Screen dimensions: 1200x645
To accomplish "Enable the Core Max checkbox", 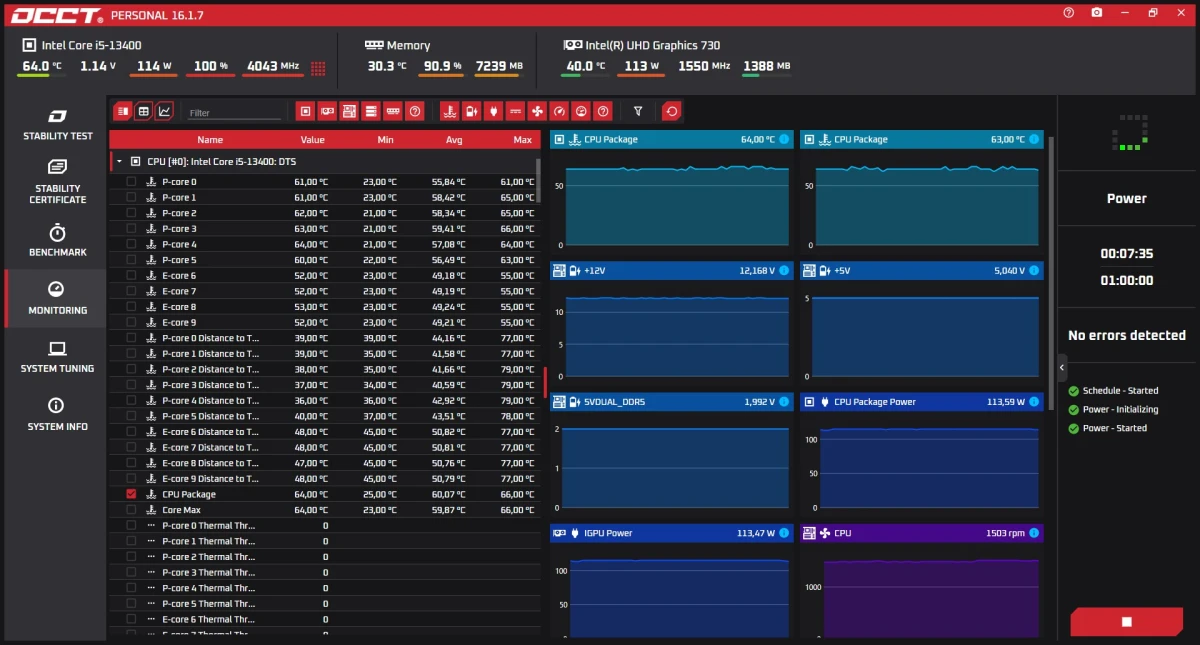I will (x=131, y=510).
